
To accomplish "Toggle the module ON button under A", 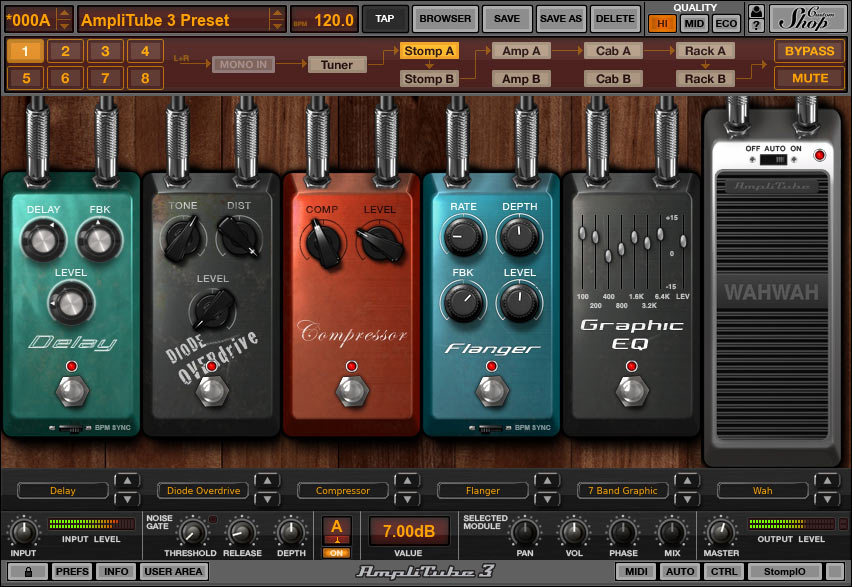I will [x=336, y=552].
